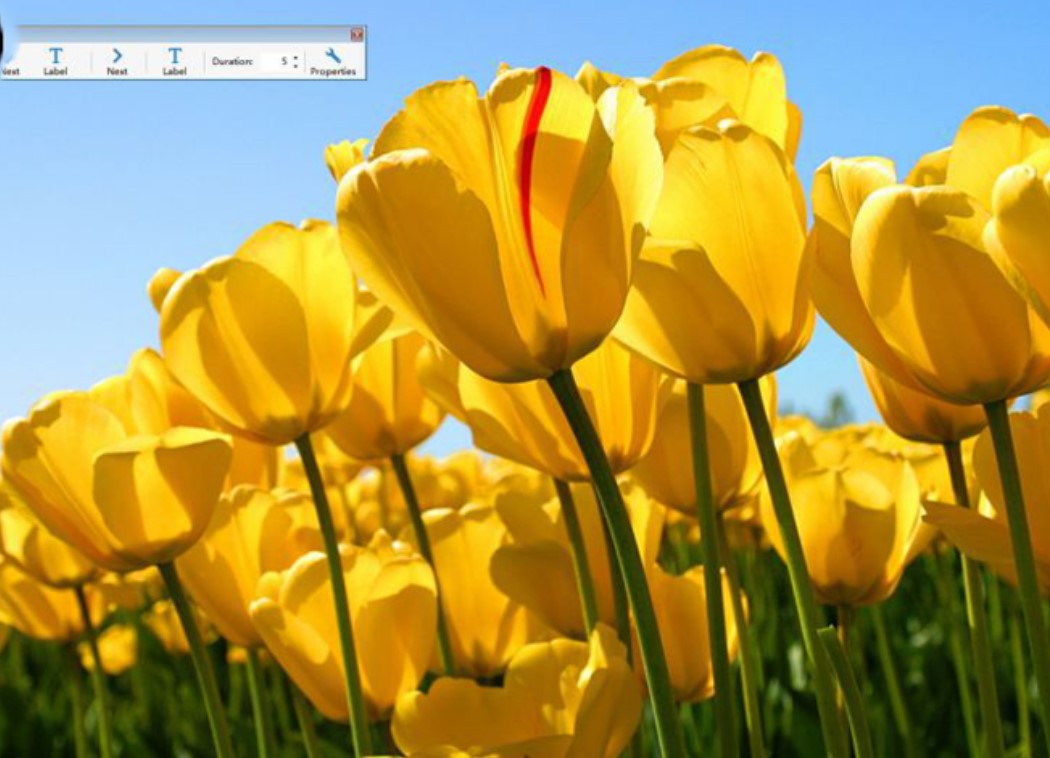The image size is (1050, 758).
Task: Click the leftmost Next toolbar icon
Action: click(x=10, y=60)
